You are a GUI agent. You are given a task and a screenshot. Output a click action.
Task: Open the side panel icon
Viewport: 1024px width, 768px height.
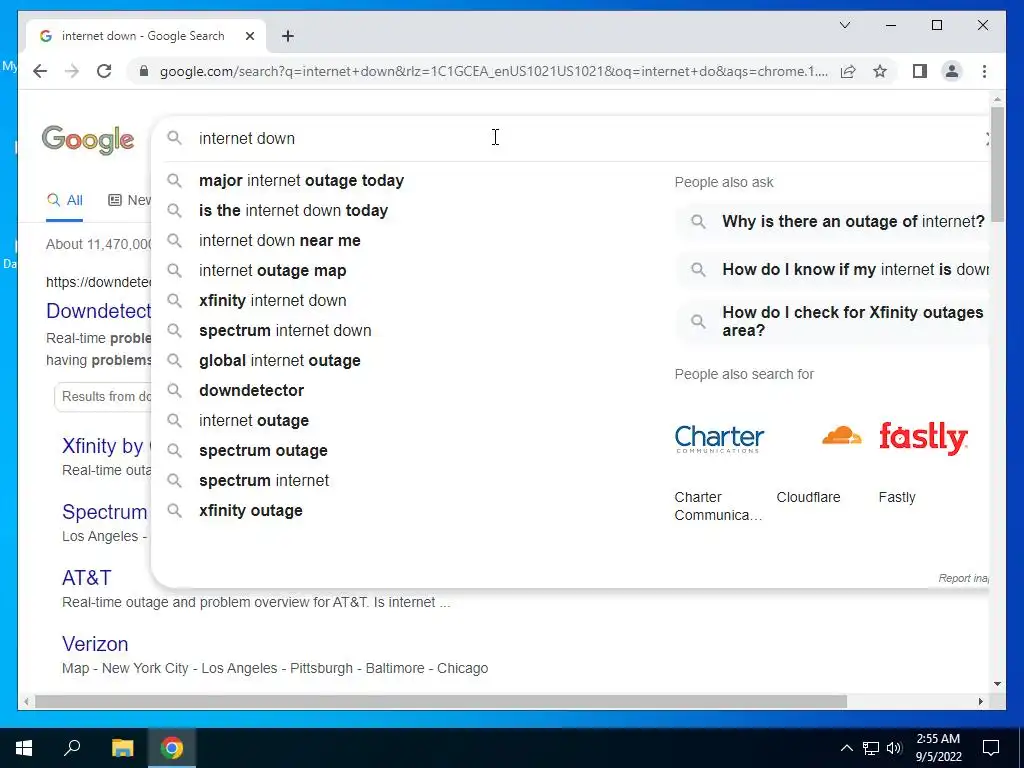(x=920, y=71)
